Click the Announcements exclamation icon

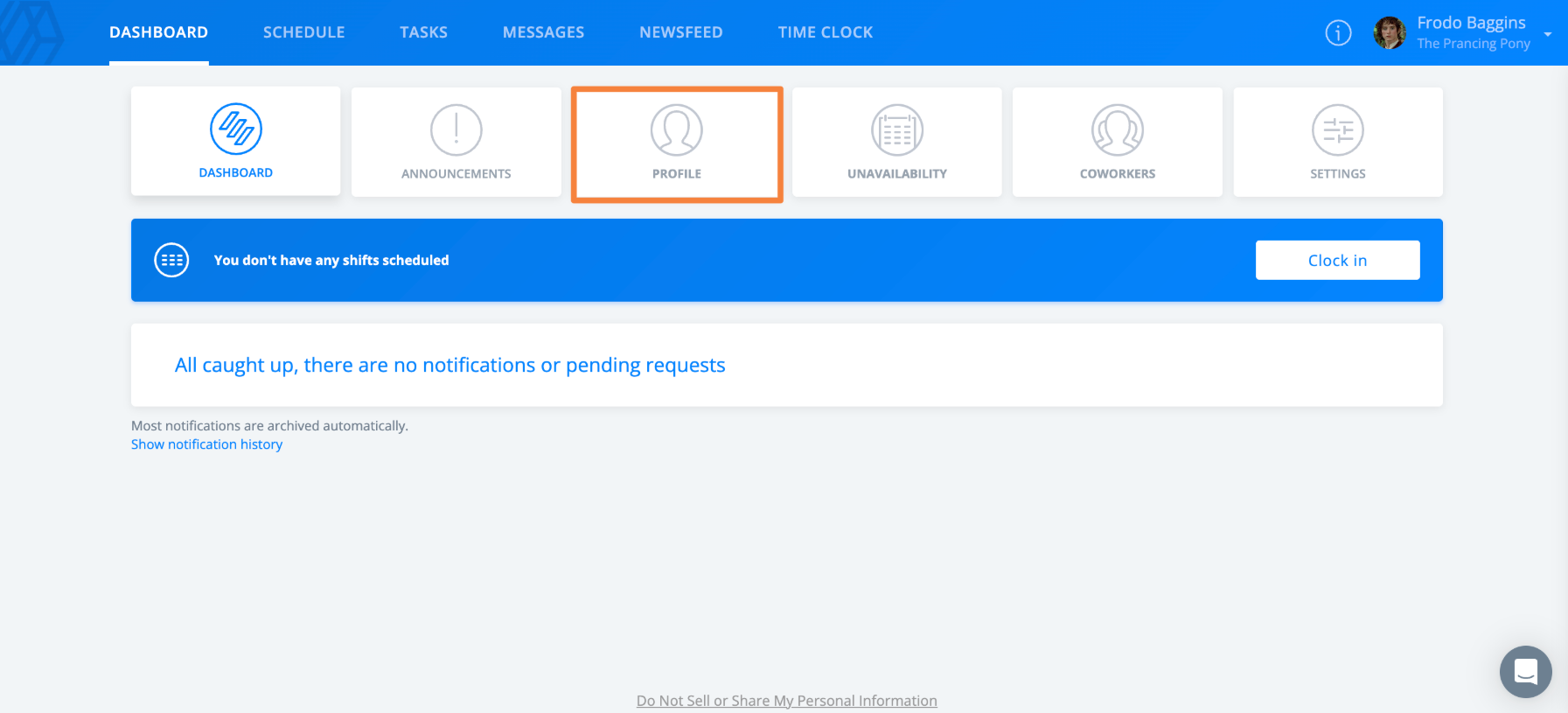(x=456, y=130)
